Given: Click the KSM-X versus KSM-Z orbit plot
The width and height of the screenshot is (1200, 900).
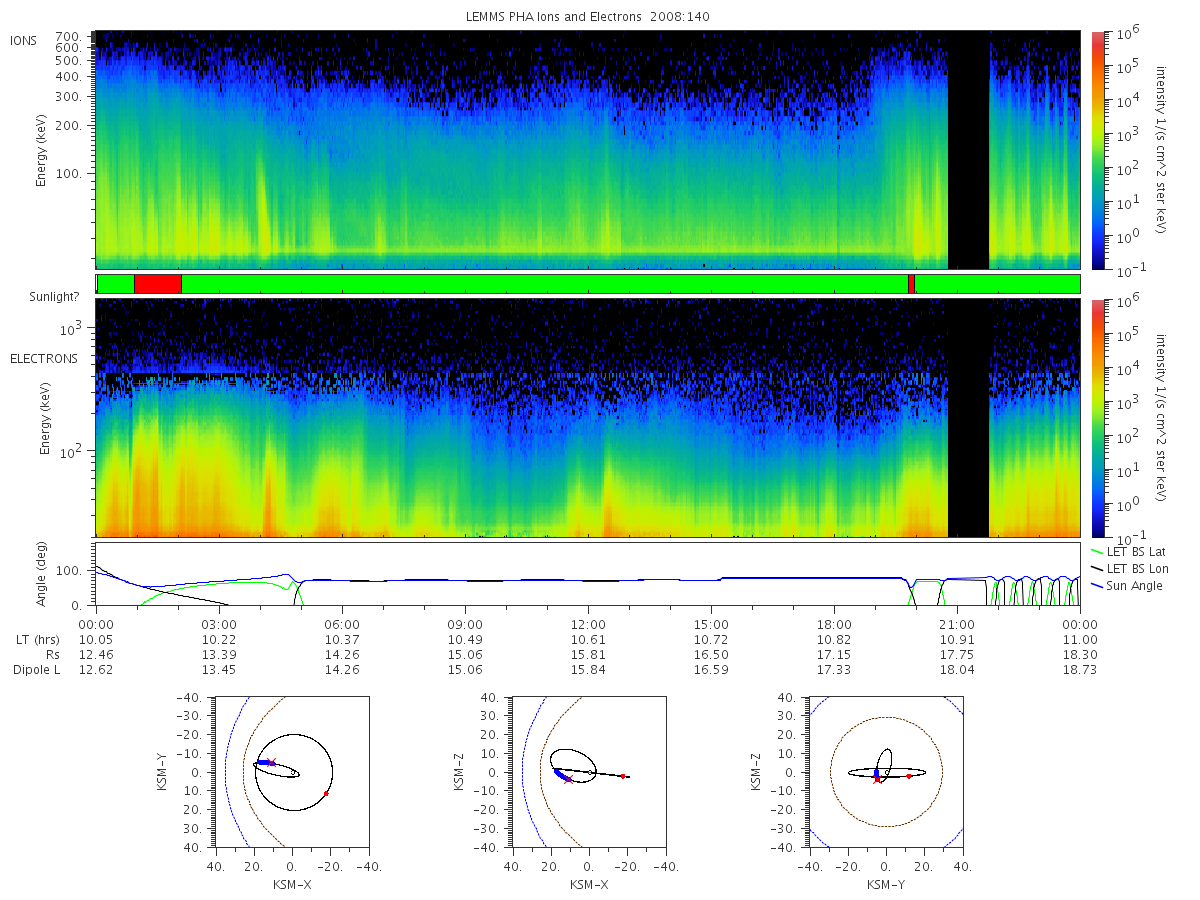Looking at the screenshot, I should (x=588, y=772).
